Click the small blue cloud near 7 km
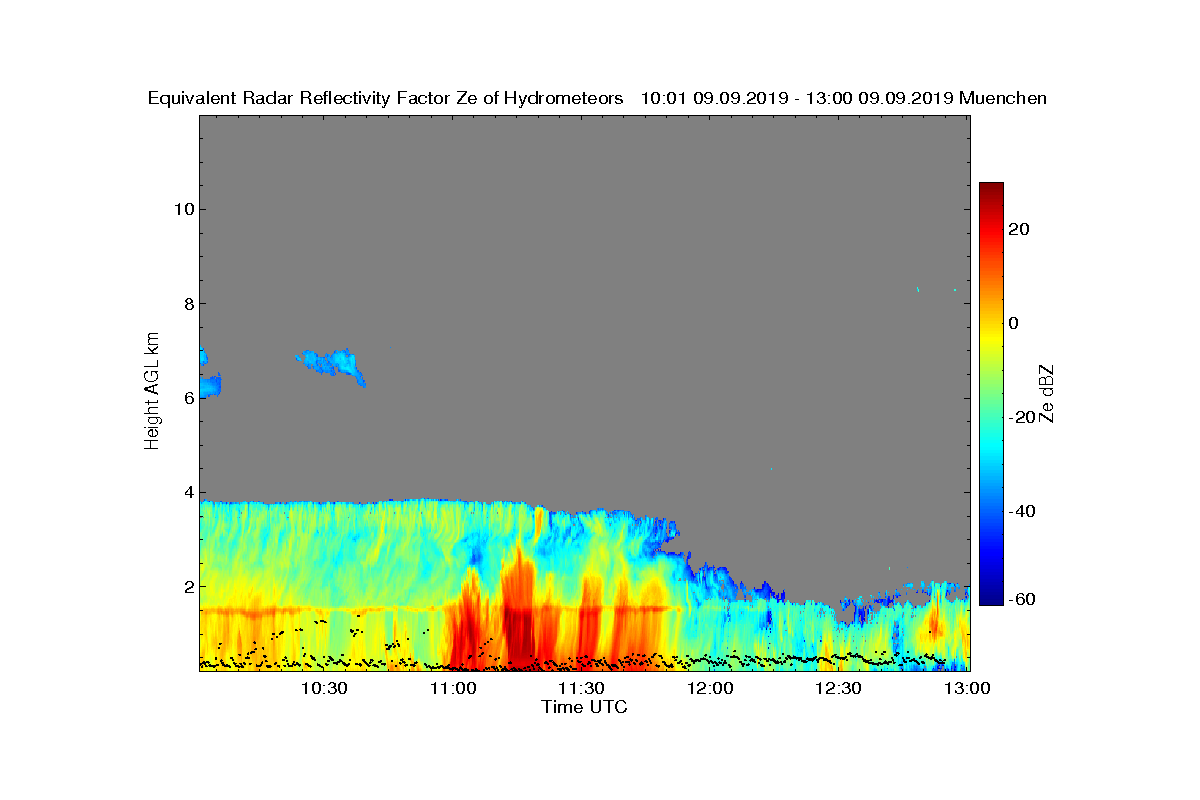The width and height of the screenshot is (1200, 800). 332,365
